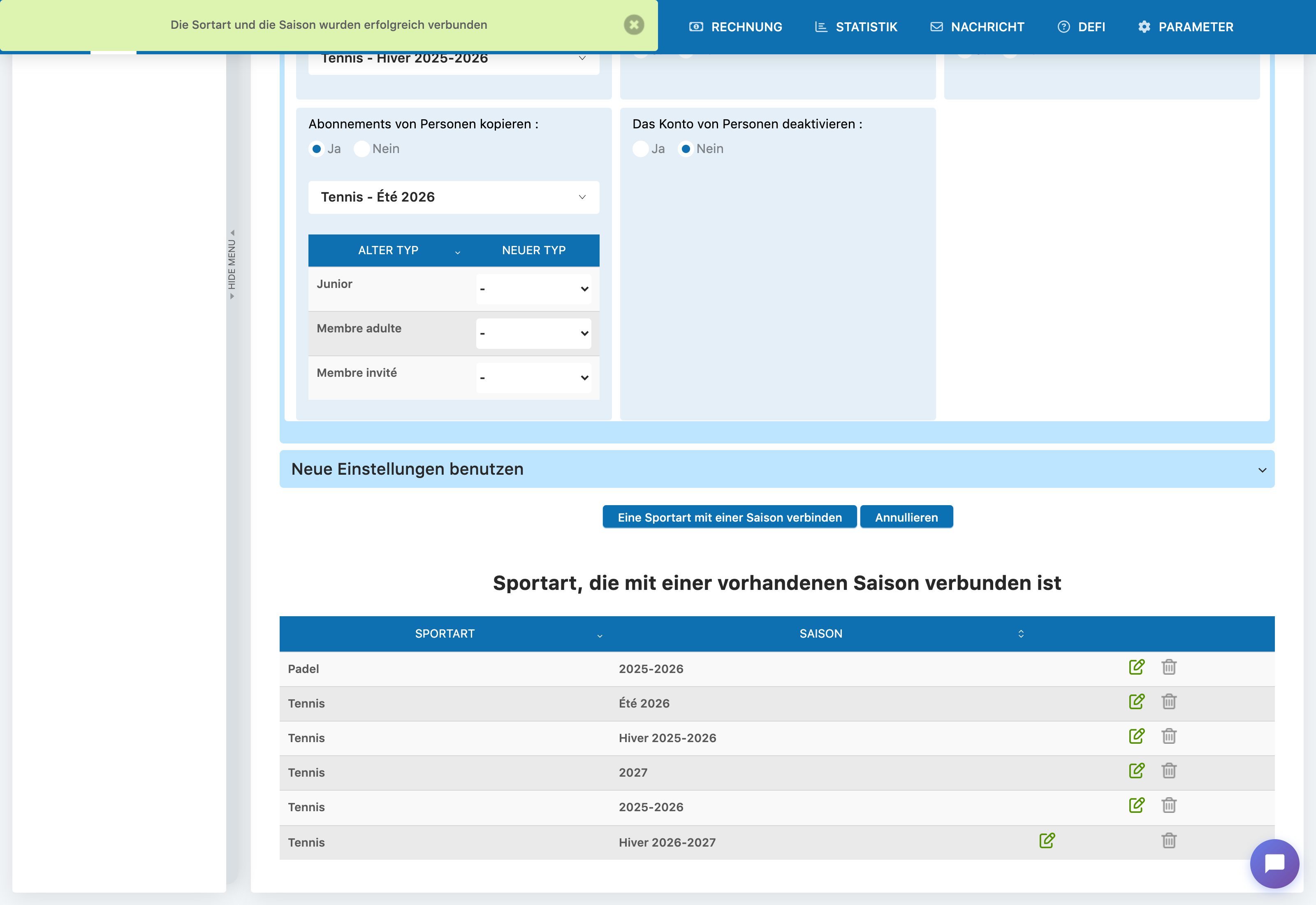Delete the Tennis Hiver 2026-2027 row

[x=1169, y=840]
